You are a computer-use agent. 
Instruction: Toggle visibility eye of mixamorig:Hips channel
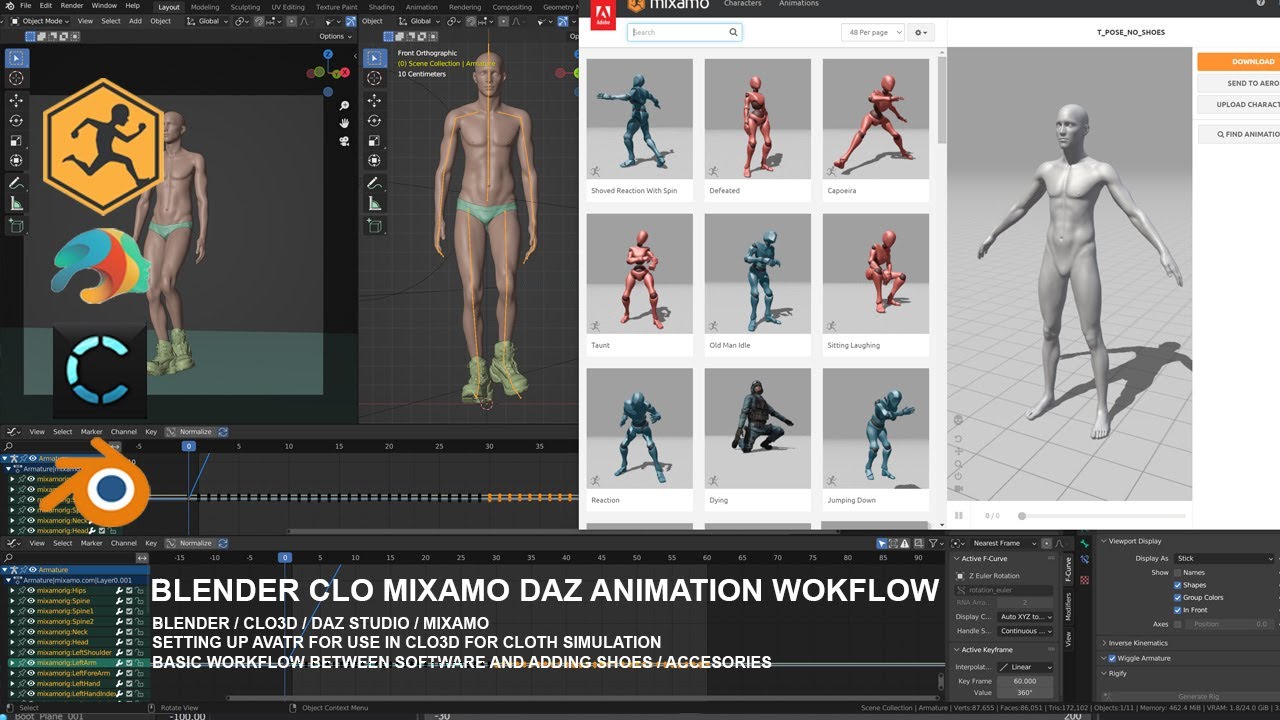31,590
